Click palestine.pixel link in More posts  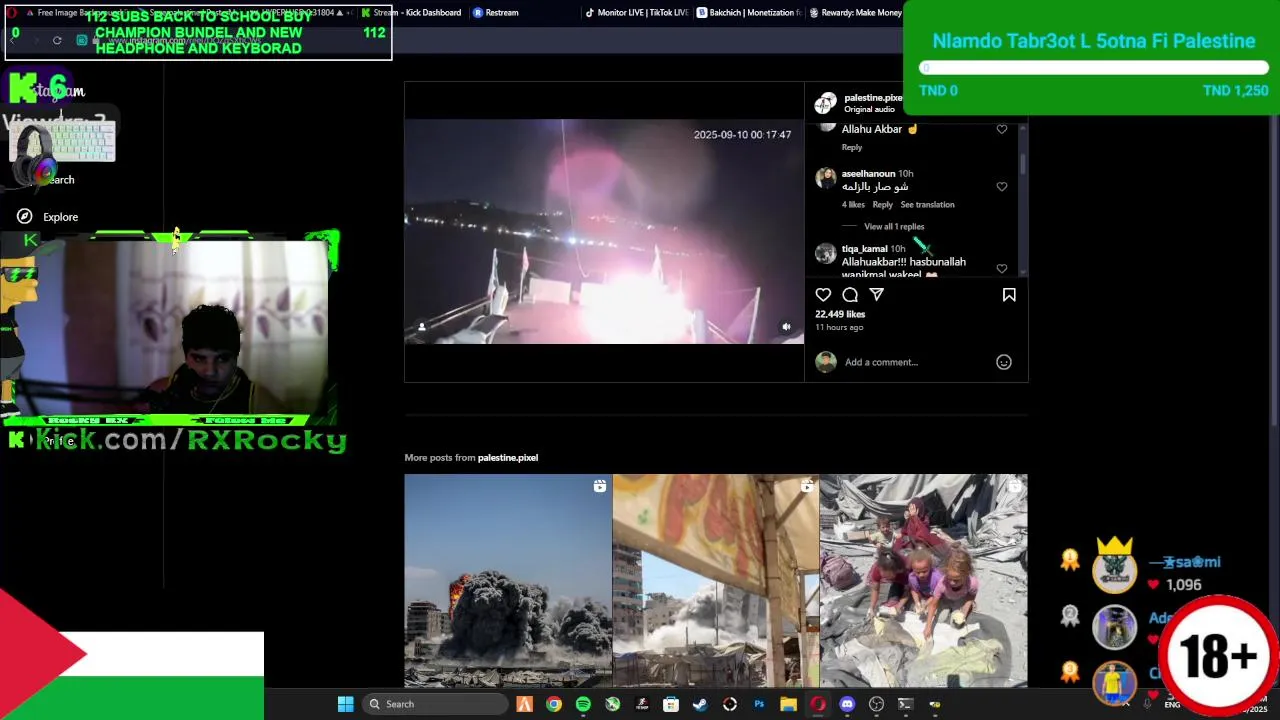(508, 458)
